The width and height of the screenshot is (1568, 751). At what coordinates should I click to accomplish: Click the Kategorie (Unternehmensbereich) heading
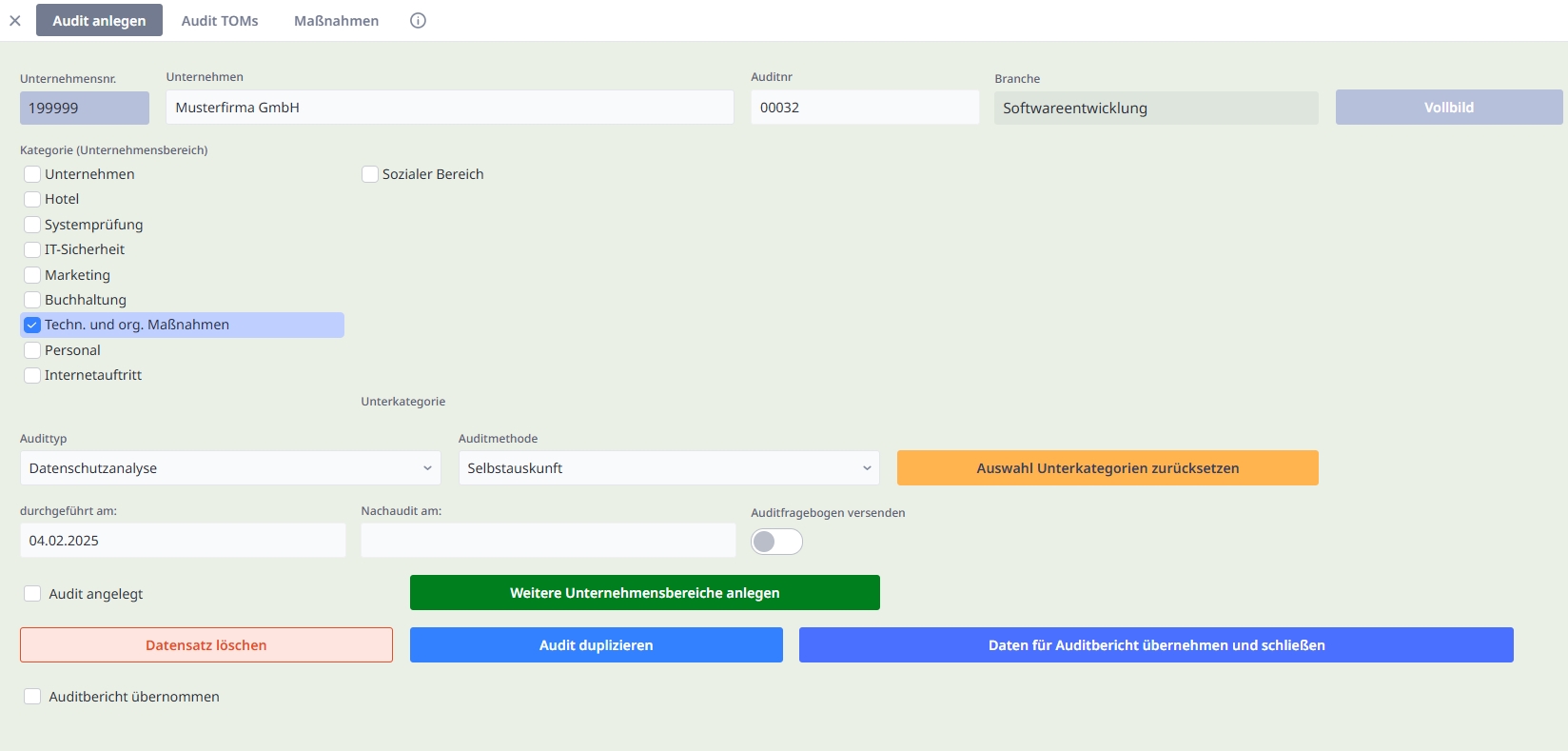click(114, 150)
